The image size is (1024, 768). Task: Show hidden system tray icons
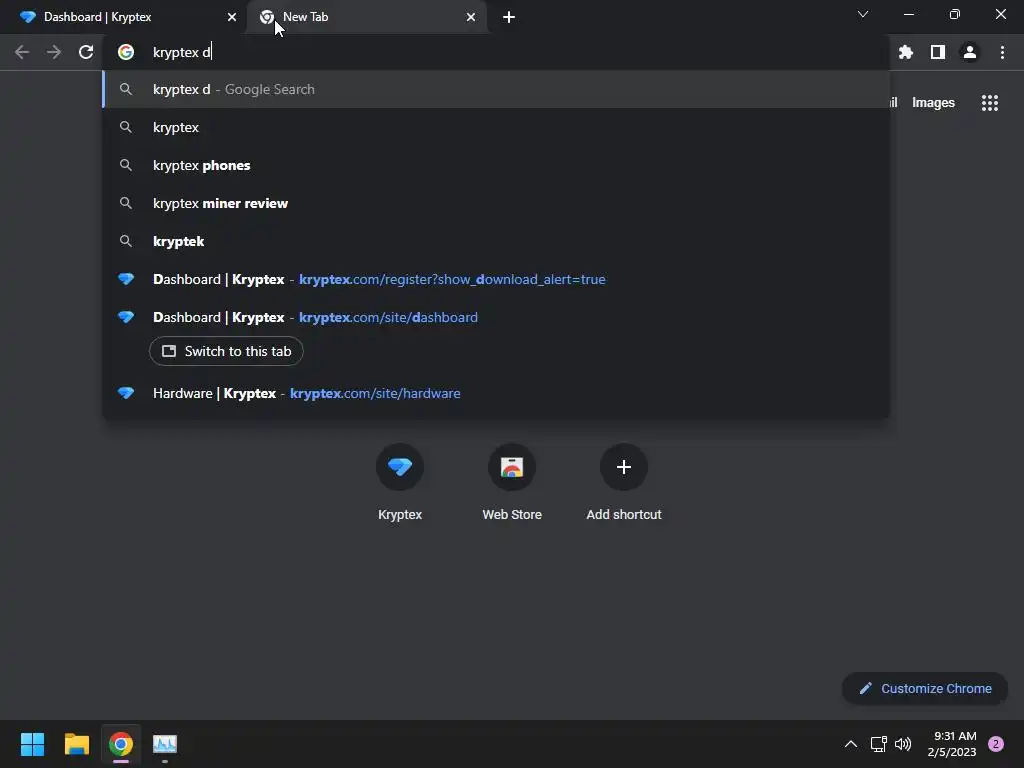point(851,744)
